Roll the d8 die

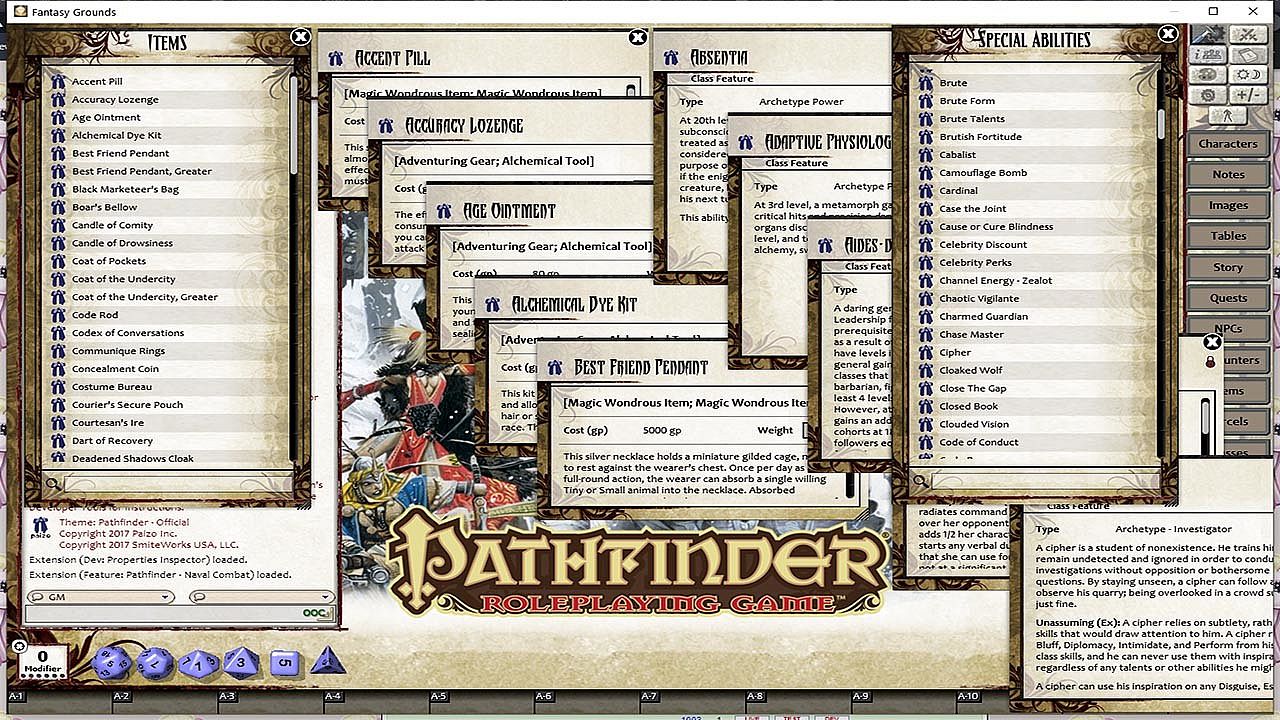click(x=240, y=661)
